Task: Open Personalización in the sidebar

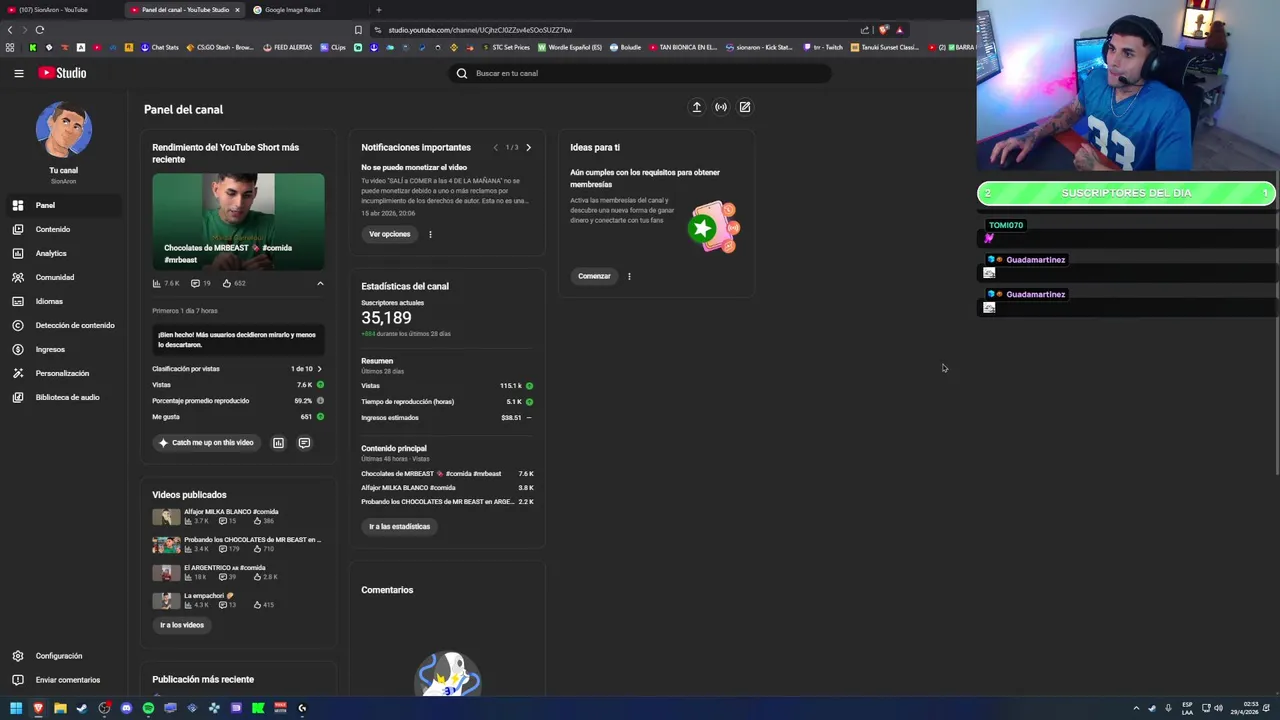Action: tap(62, 373)
